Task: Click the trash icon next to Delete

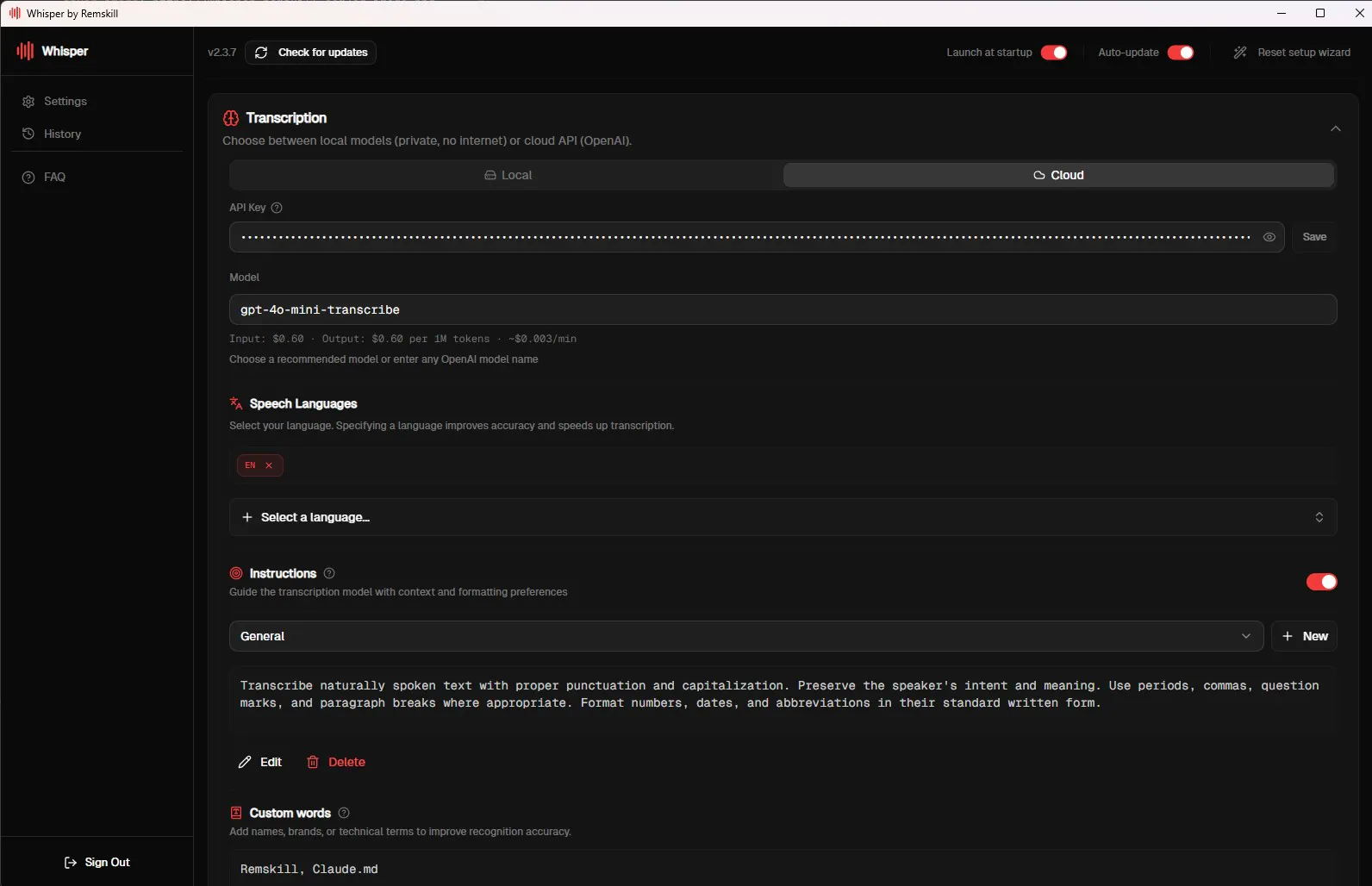Action: click(x=313, y=762)
